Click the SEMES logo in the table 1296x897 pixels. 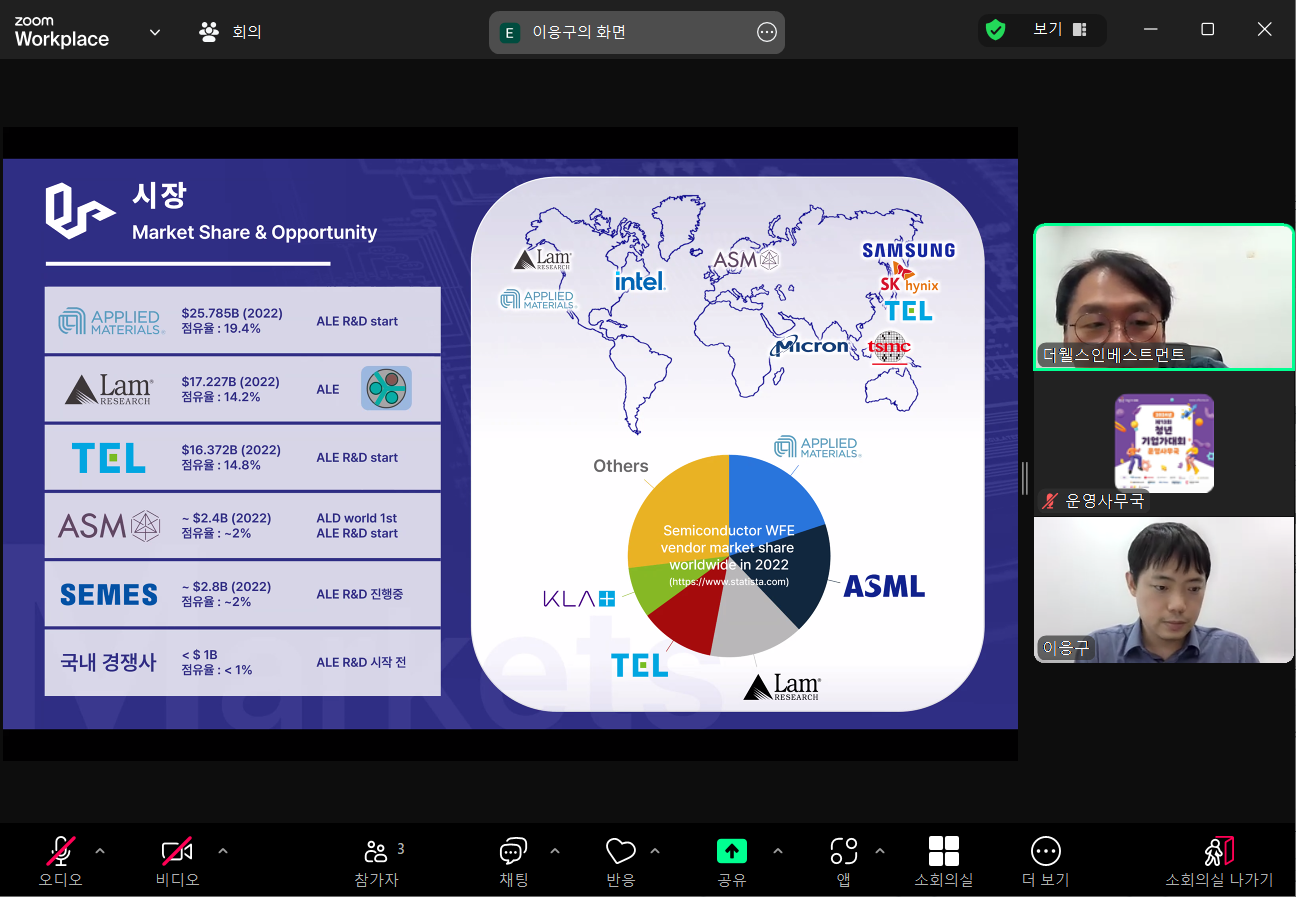tap(109, 595)
